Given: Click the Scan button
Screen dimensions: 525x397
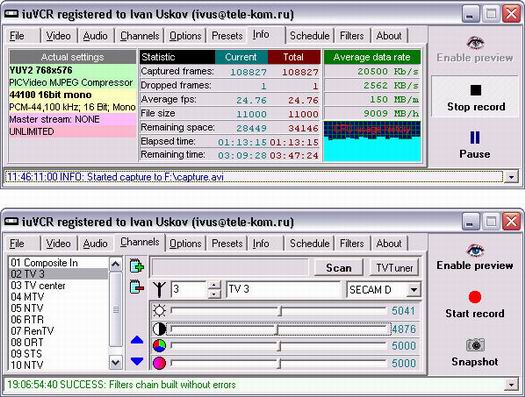Looking at the screenshot, I should [x=339, y=268].
